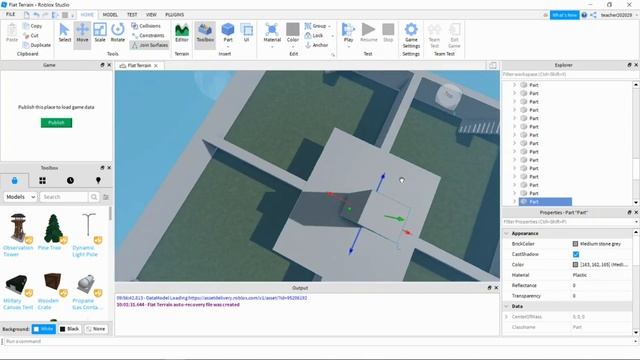Open the Models category dropdown
640x360 pixels.
tap(20, 197)
